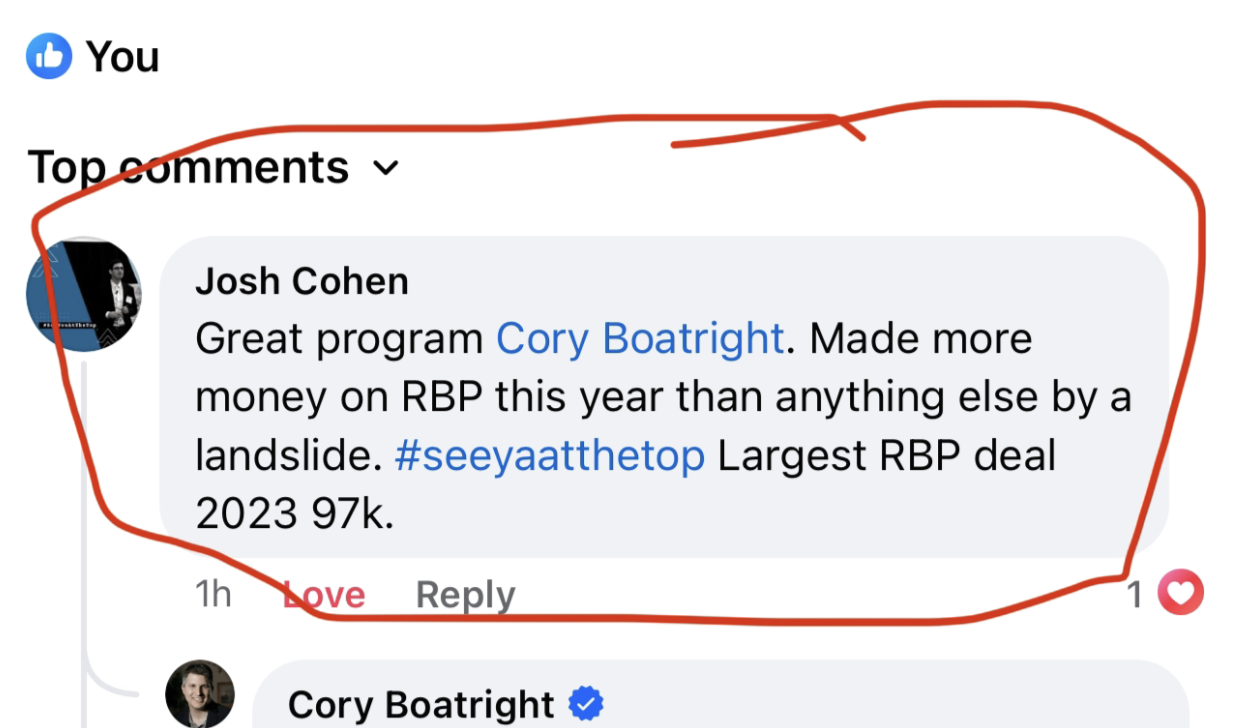This screenshot has height=728, width=1236.
Task: Open Cory Boatright's profile picture
Action: (200, 694)
